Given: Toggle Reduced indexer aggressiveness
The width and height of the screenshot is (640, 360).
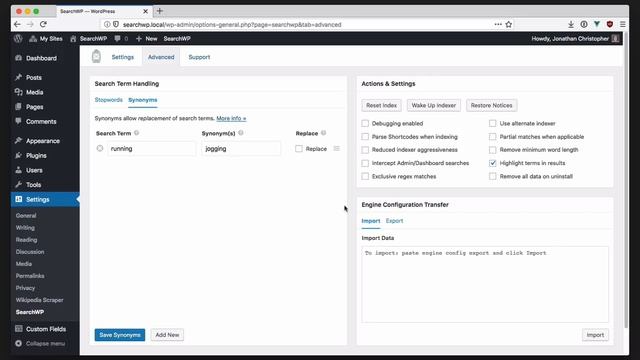Looking at the screenshot, I should [x=365, y=150].
